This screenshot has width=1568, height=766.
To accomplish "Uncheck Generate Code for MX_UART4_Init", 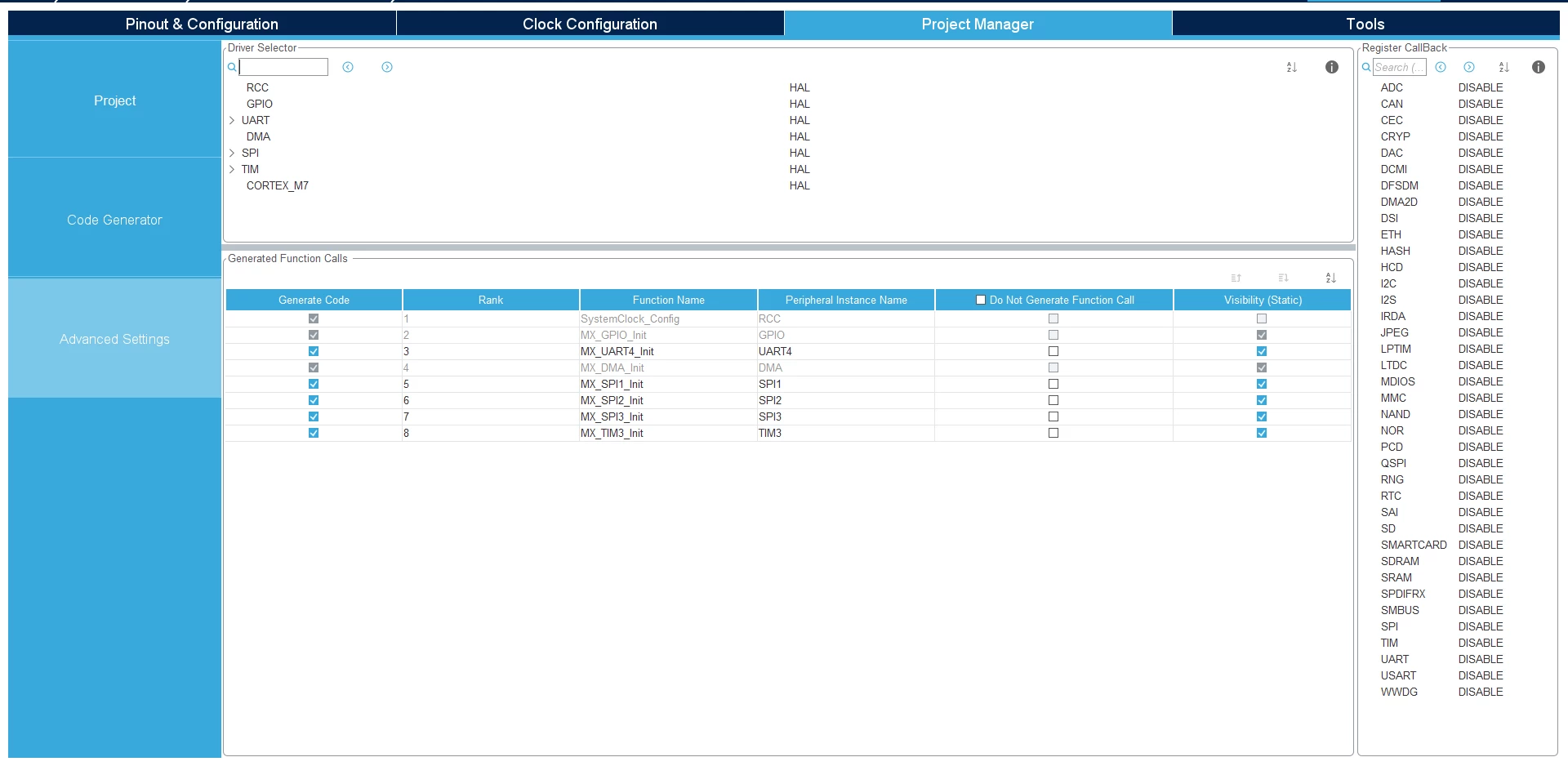I will pos(314,351).
